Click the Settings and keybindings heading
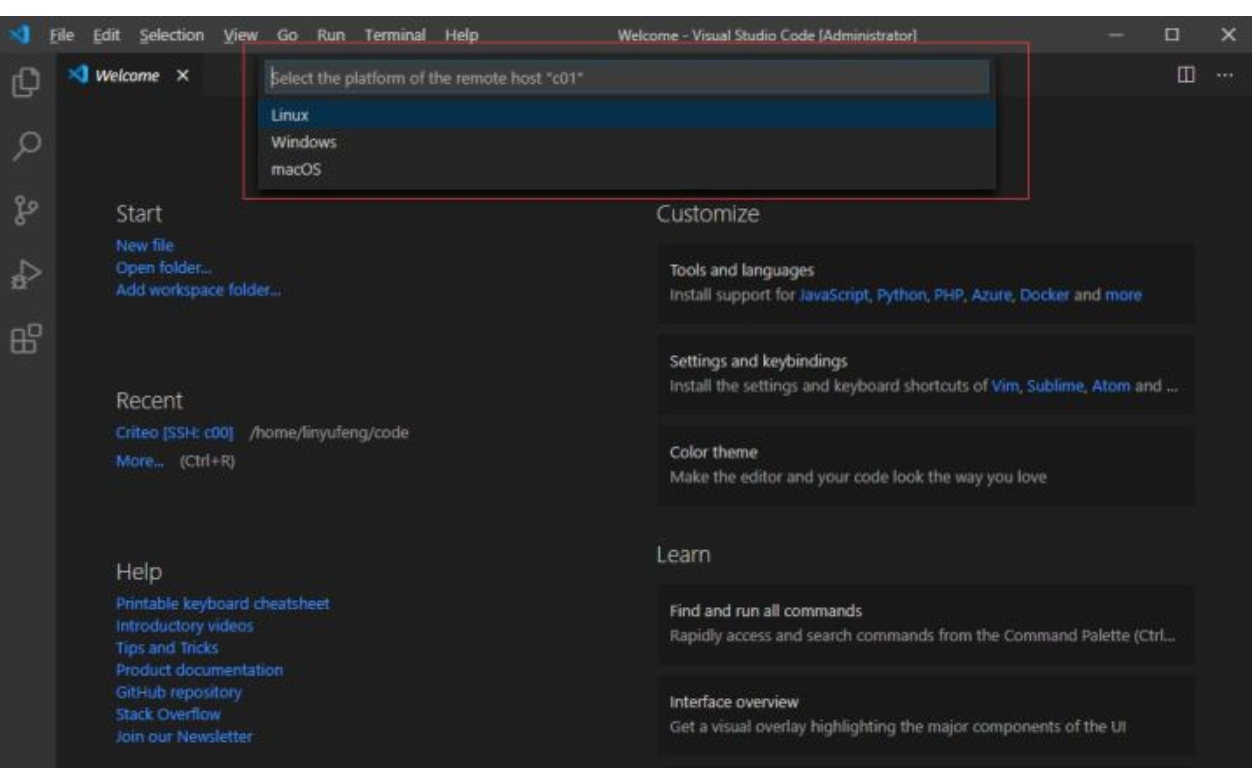This screenshot has height=768, width=1252. click(758, 361)
